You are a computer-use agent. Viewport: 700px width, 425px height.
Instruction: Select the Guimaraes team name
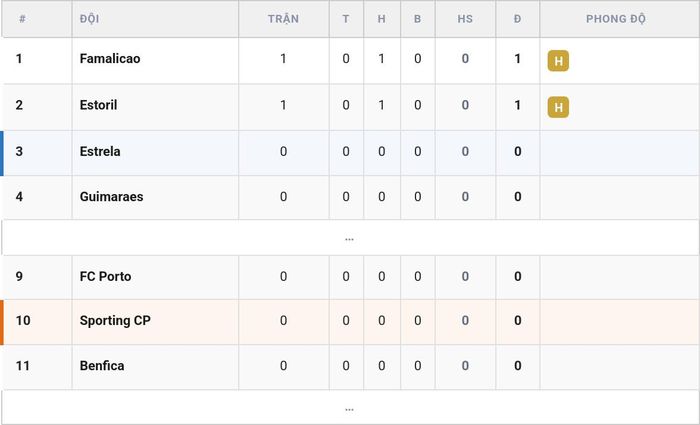click(111, 196)
